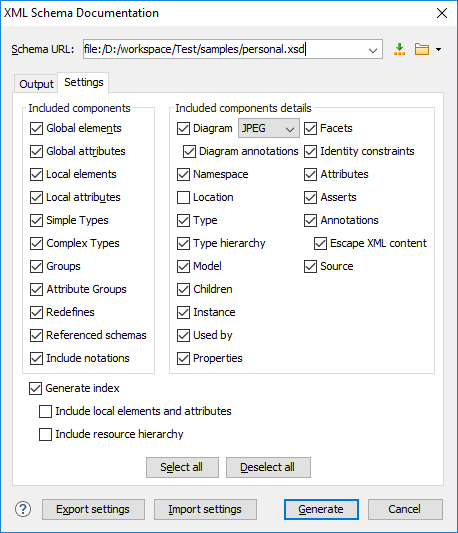Check Include local elements and attributes
The width and height of the screenshot is (458, 533).
pyautogui.click(x=45, y=411)
